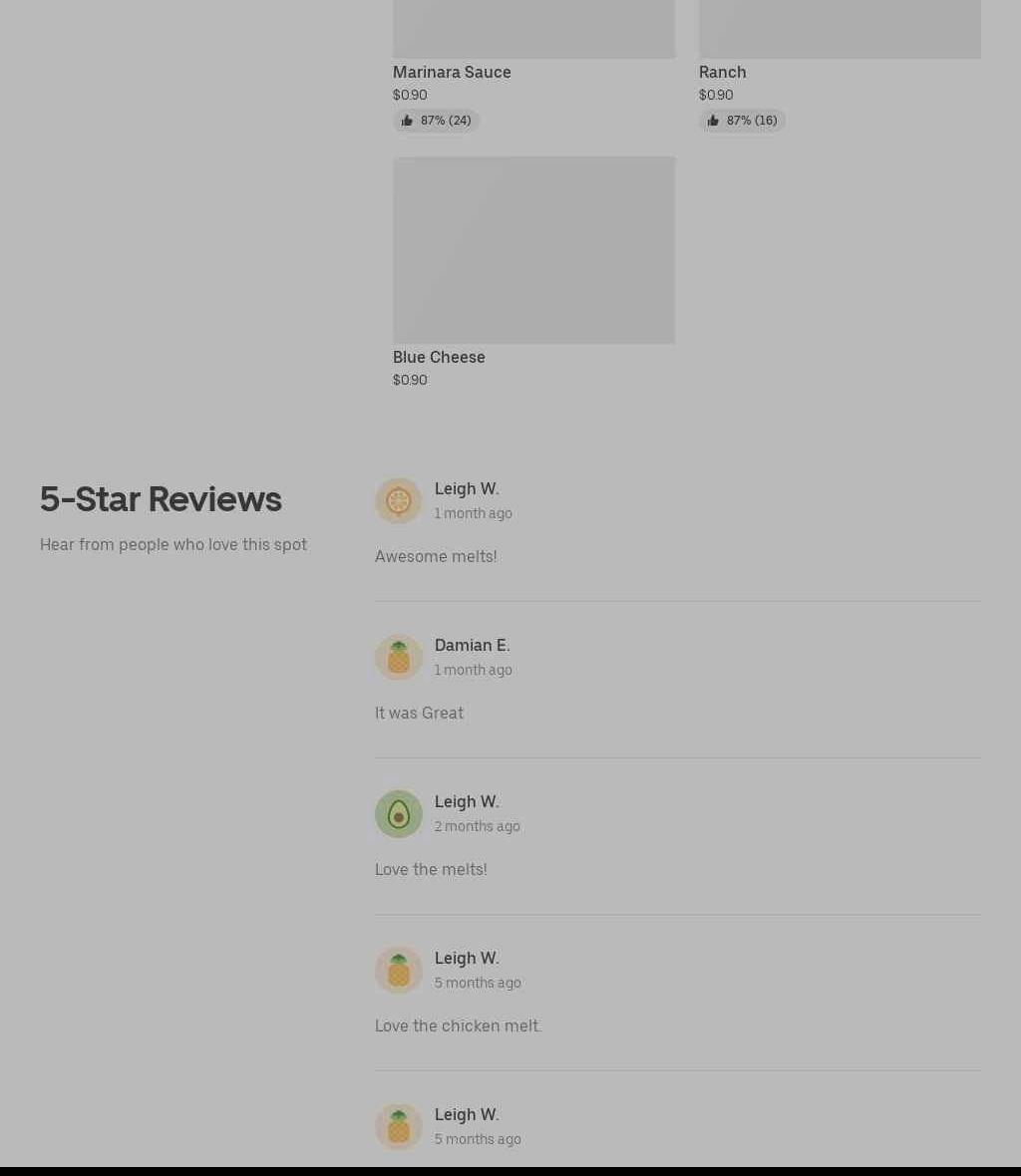1021x1176 pixels.
Task: Open the Ranch item image
Action: (x=841, y=29)
